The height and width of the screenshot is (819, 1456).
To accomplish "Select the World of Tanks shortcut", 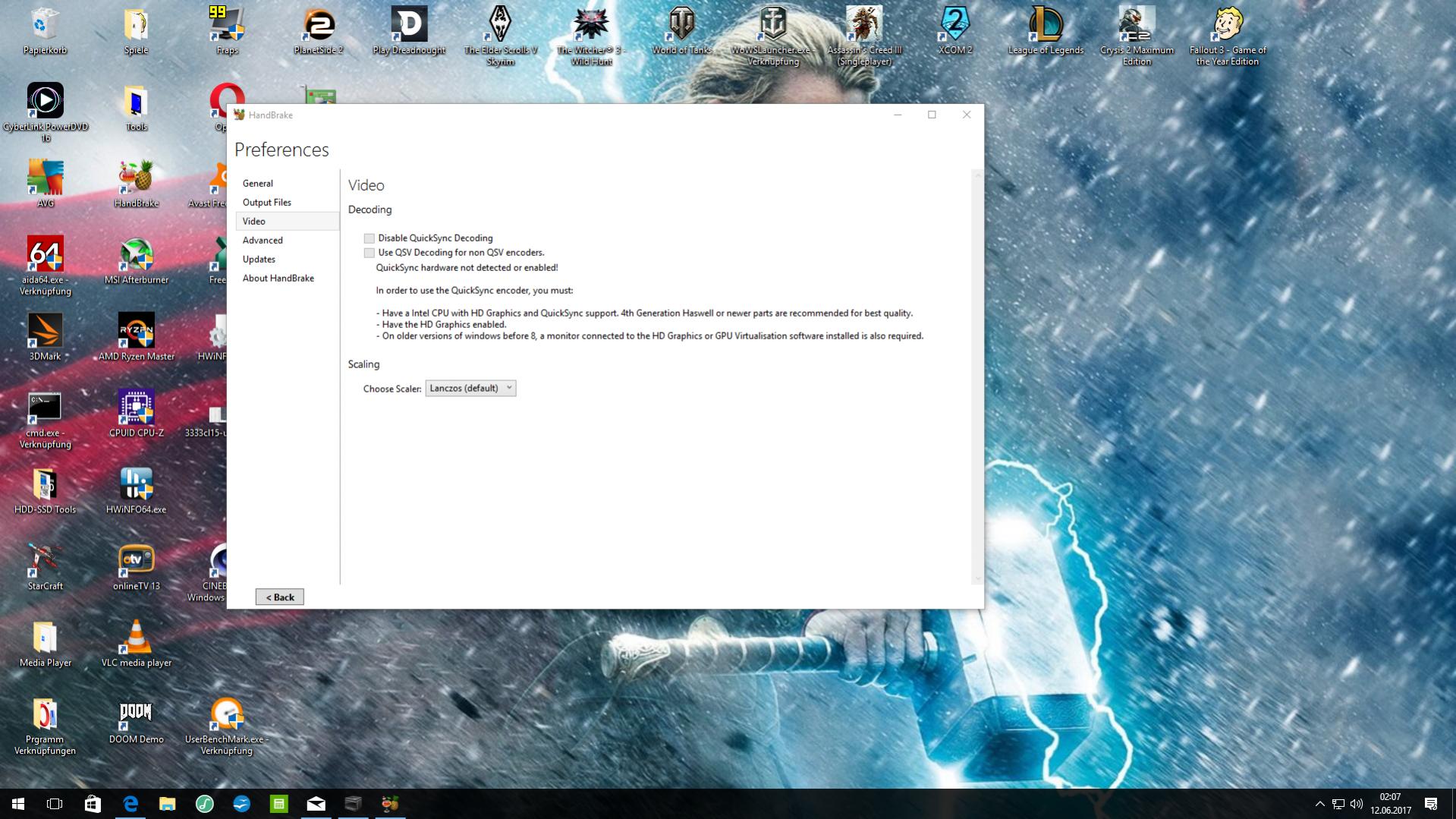I will [682, 32].
